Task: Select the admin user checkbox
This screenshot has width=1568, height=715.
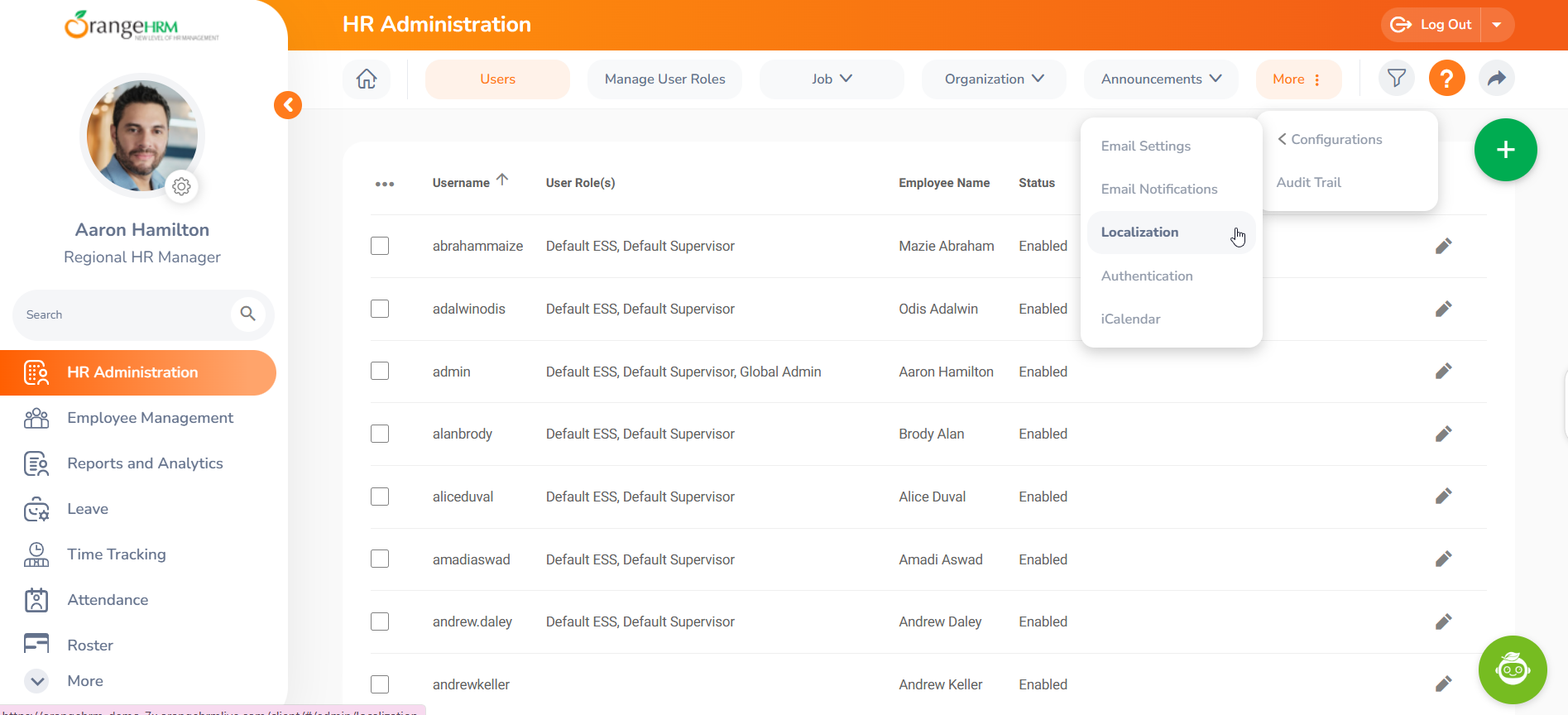Action: [380, 372]
